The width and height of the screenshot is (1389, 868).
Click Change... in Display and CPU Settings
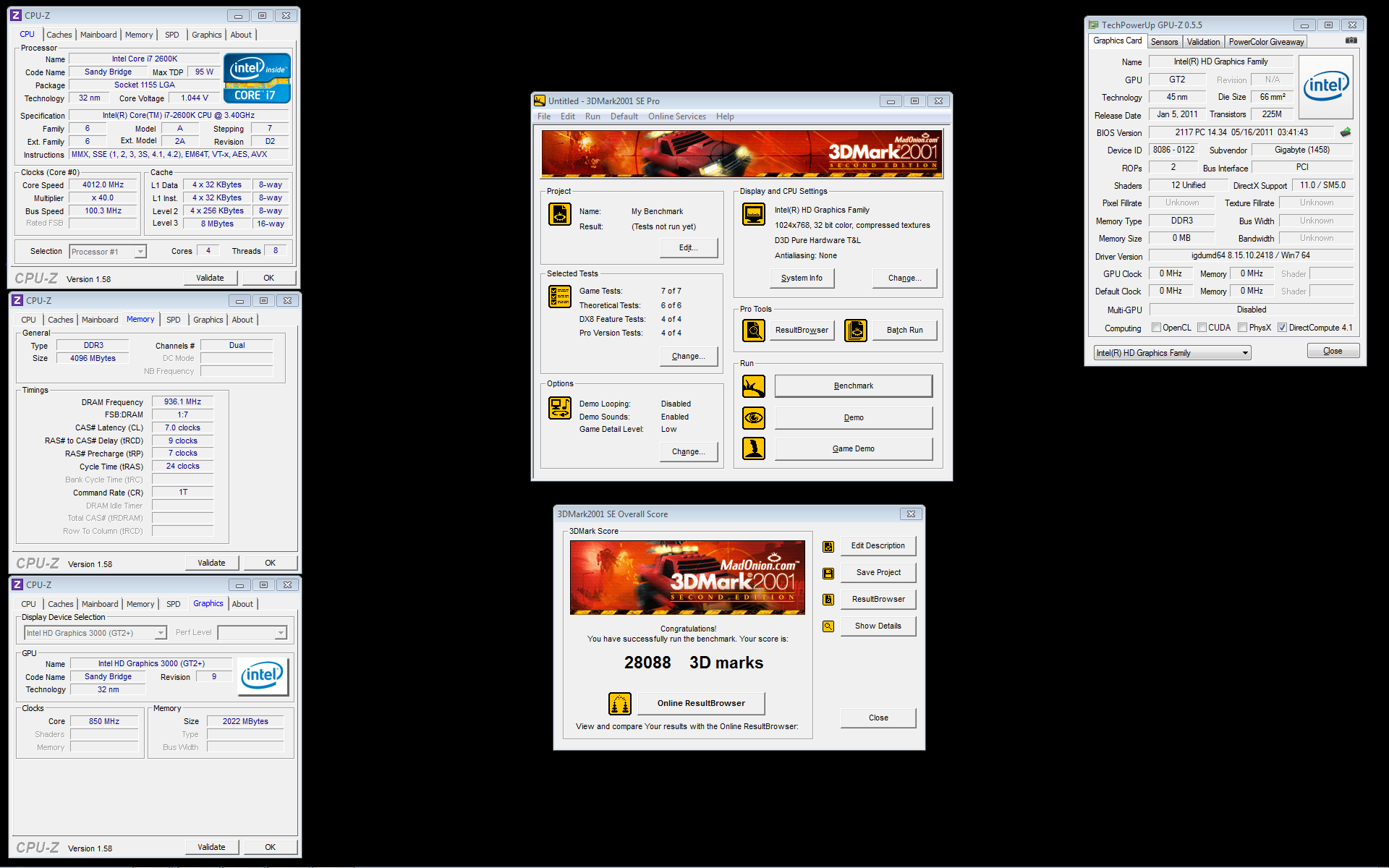pyautogui.click(x=904, y=278)
